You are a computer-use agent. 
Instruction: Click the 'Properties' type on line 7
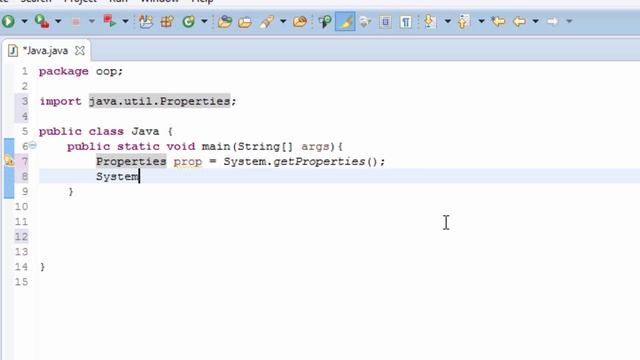click(131, 162)
